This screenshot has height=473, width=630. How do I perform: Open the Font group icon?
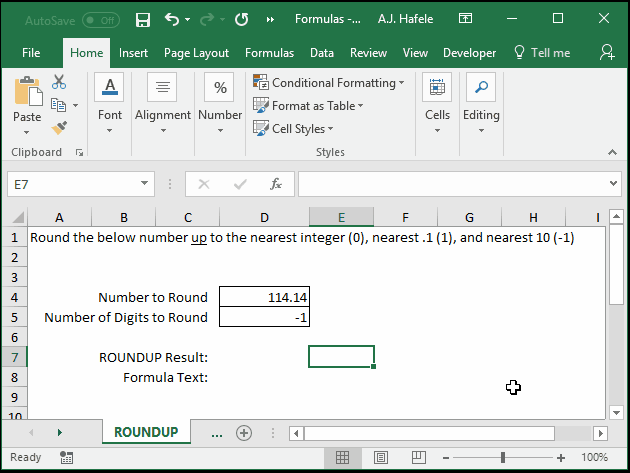click(110, 87)
